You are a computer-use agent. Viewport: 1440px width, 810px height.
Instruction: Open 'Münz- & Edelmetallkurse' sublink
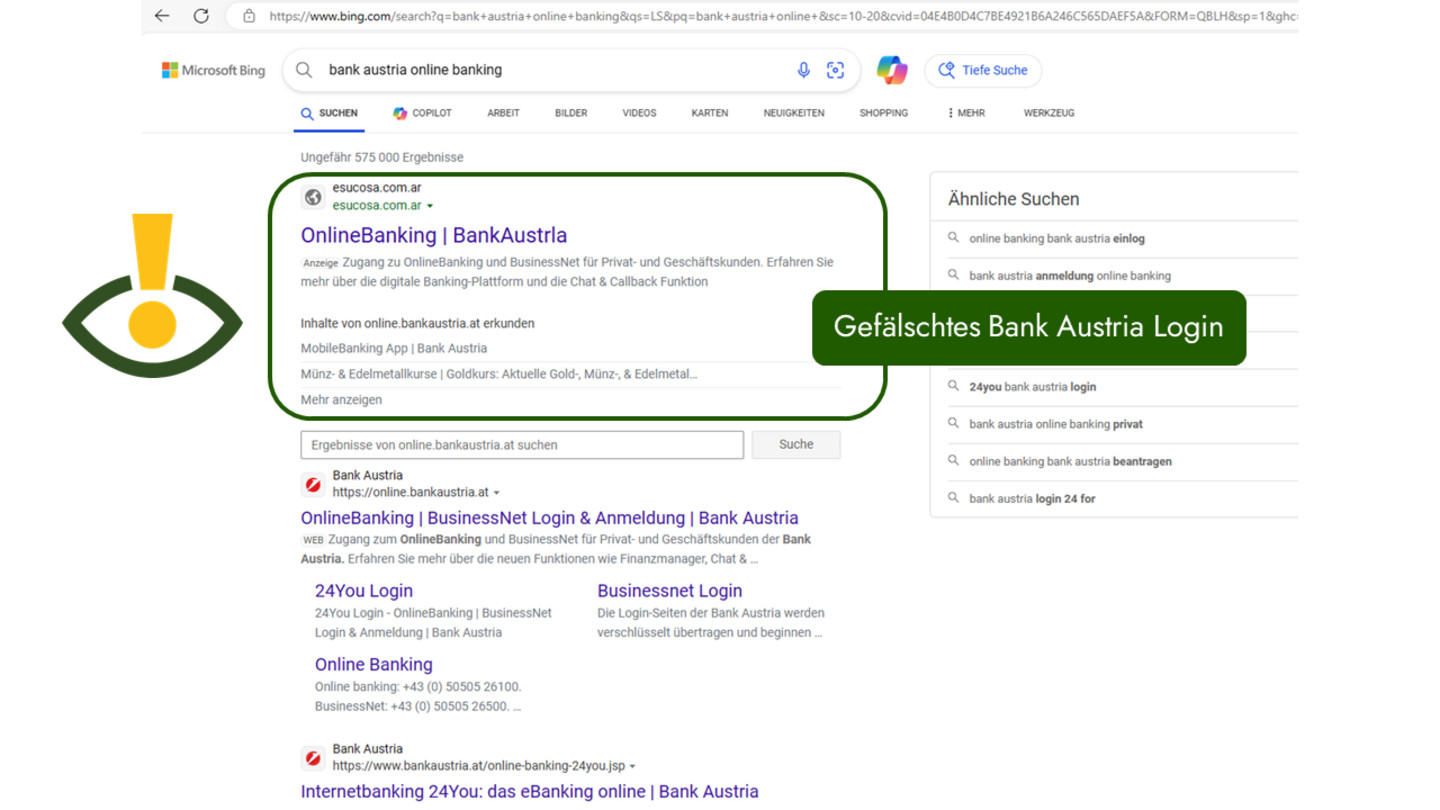pyautogui.click(x=499, y=374)
